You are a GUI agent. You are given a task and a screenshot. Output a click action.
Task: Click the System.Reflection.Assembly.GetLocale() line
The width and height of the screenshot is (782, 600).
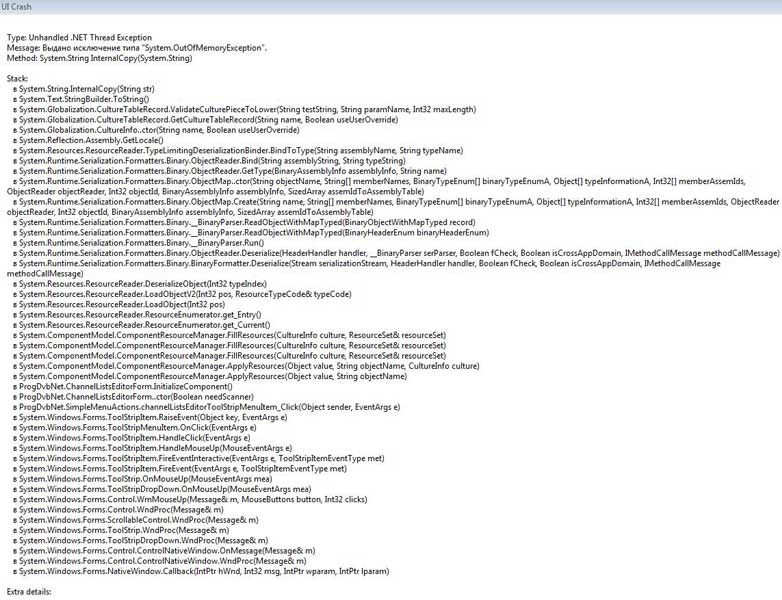pyautogui.click(x=88, y=141)
